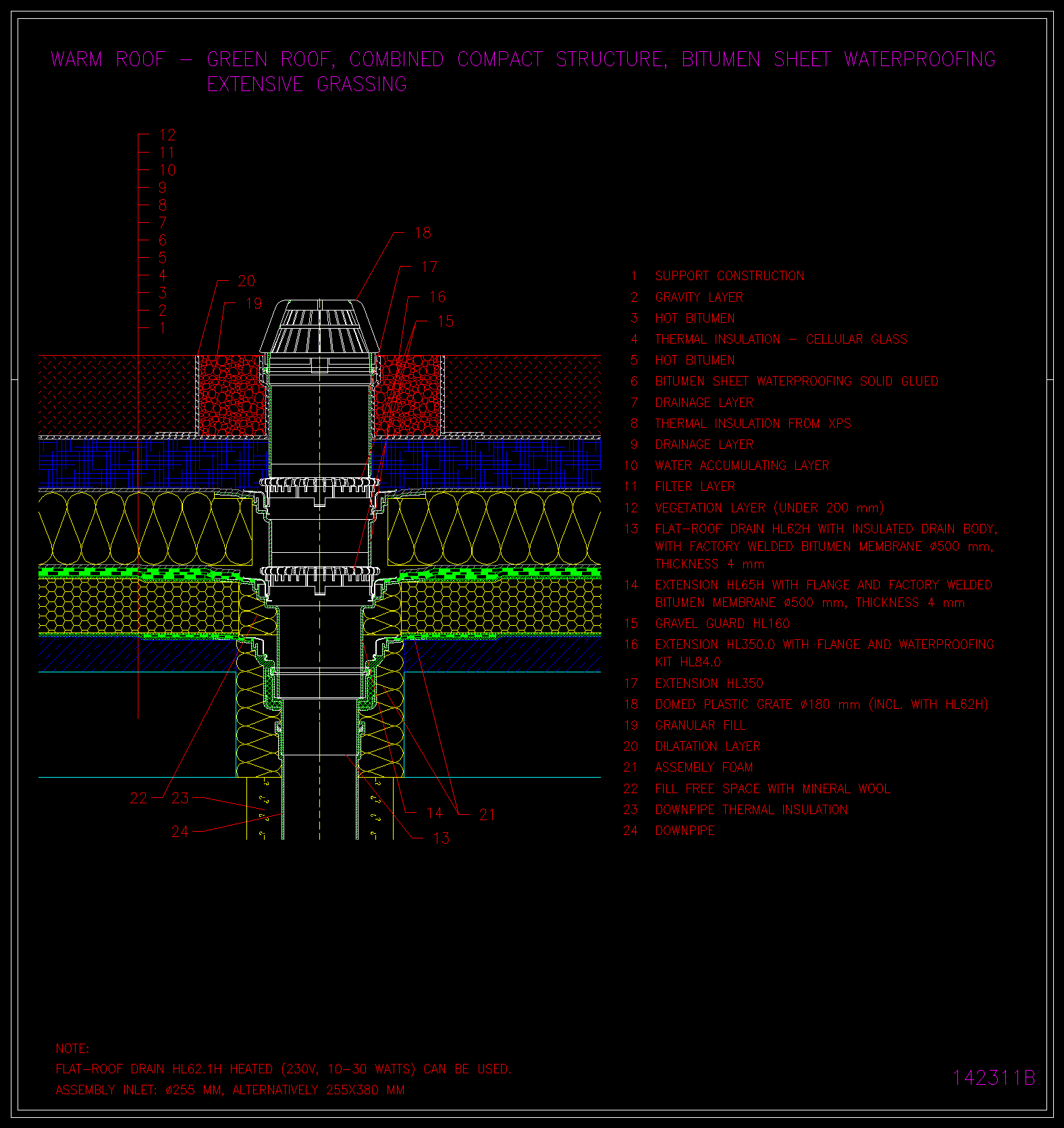The width and height of the screenshot is (1064, 1128).
Task: Select the 'EXTENSIVE GRASSING' subtitle text
Action: click(x=307, y=84)
